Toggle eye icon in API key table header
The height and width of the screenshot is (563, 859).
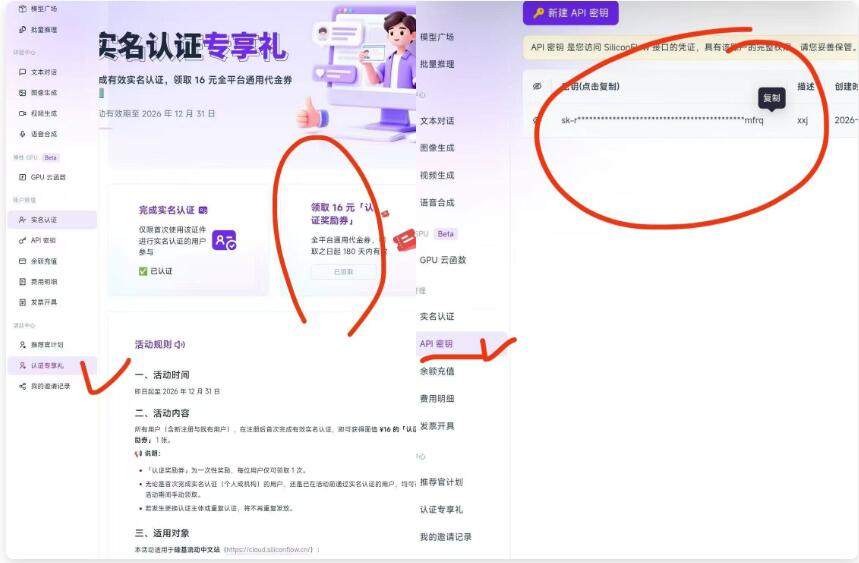[537, 86]
